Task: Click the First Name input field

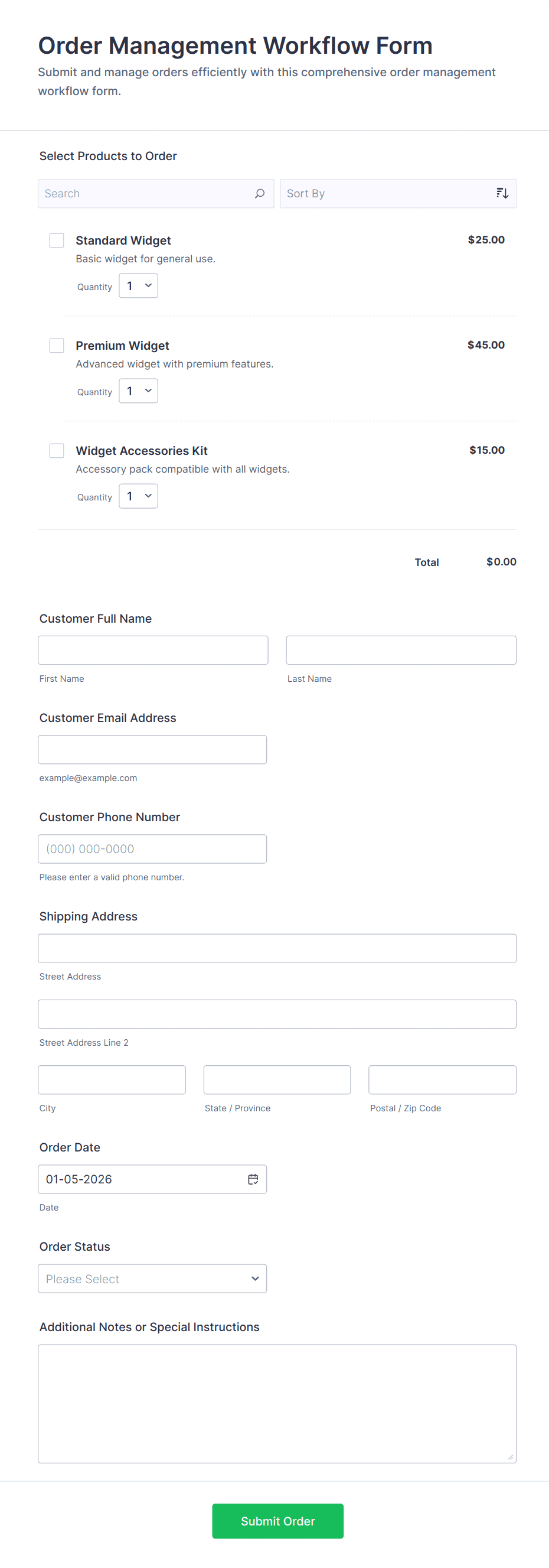Action: (x=153, y=649)
